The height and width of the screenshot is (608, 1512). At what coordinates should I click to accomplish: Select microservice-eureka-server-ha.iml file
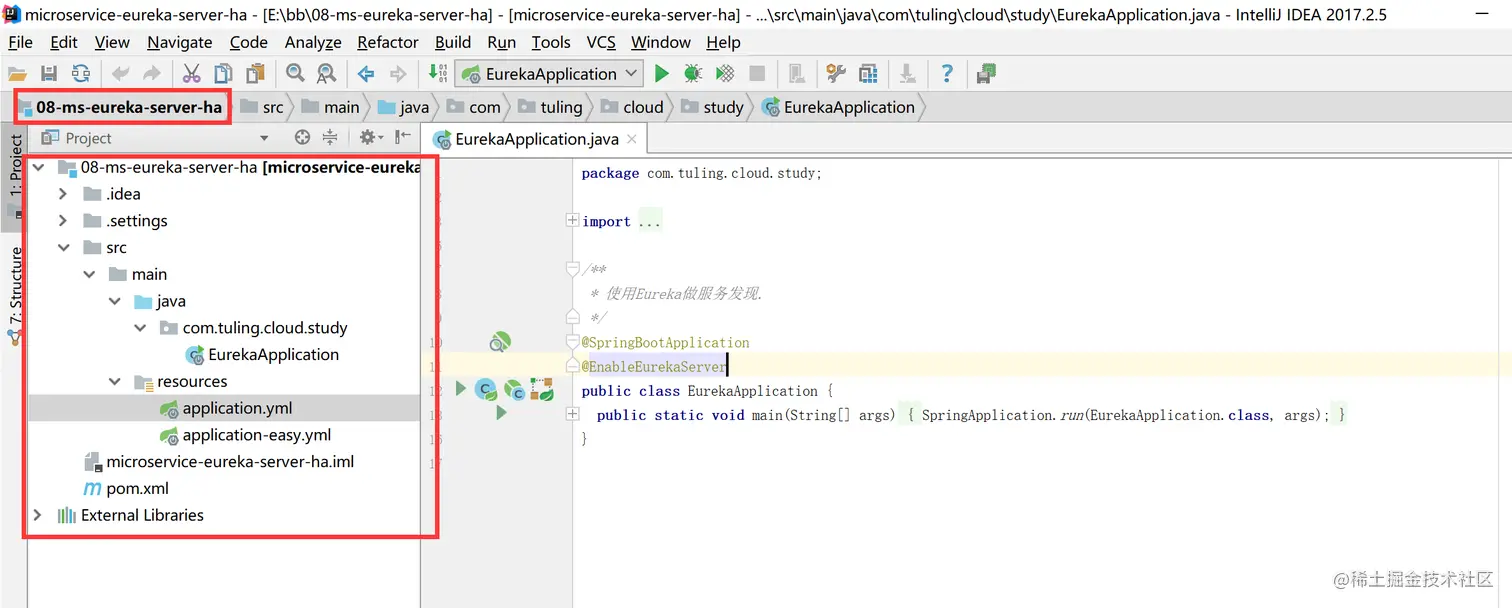tap(218, 462)
